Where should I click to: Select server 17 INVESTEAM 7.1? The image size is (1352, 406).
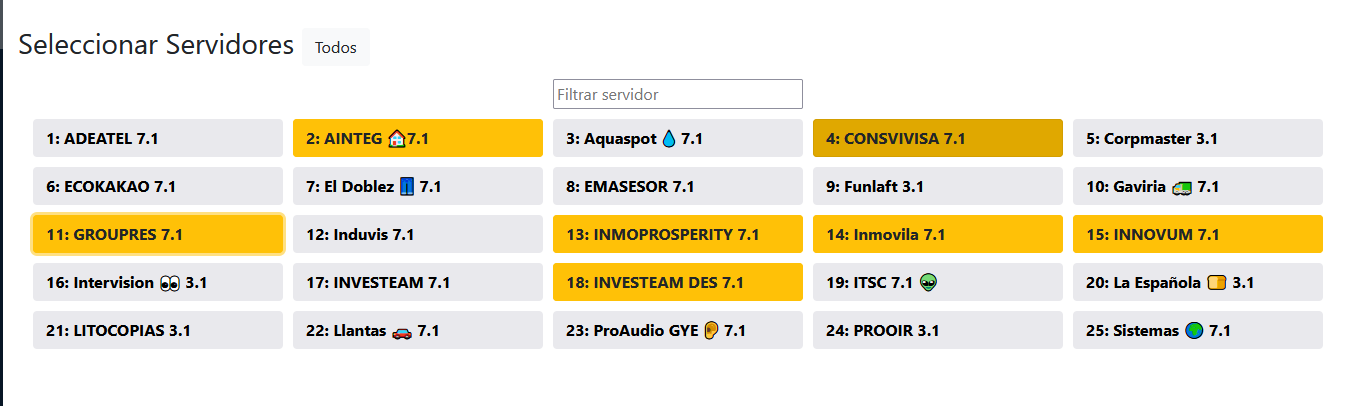(x=417, y=283)
